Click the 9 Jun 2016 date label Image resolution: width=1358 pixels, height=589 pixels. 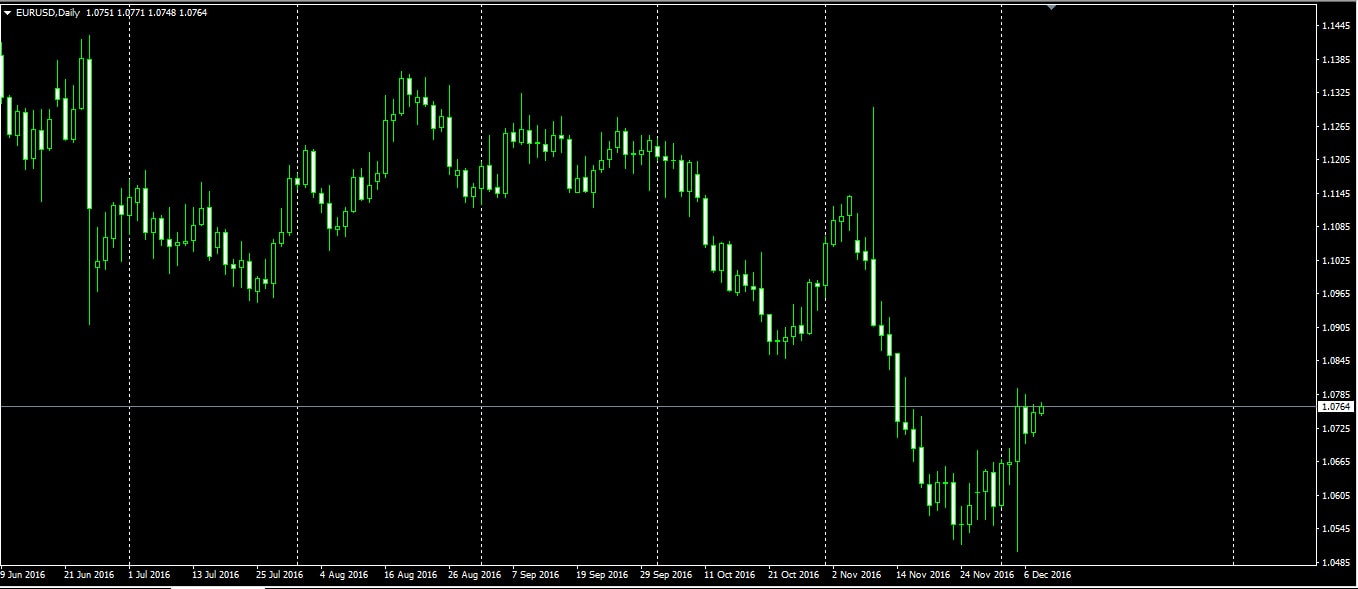pos(23,575)
